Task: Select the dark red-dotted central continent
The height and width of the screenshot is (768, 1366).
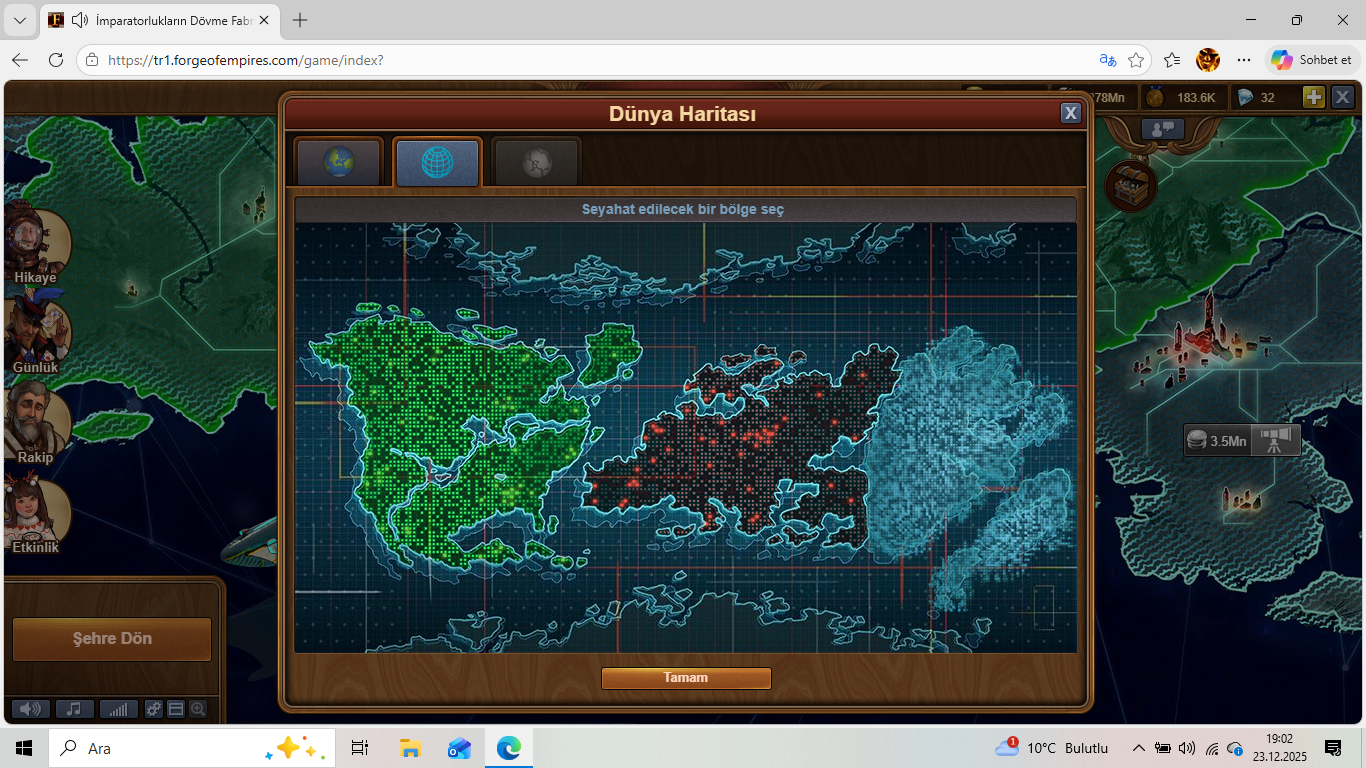Action: coord(740,440)
